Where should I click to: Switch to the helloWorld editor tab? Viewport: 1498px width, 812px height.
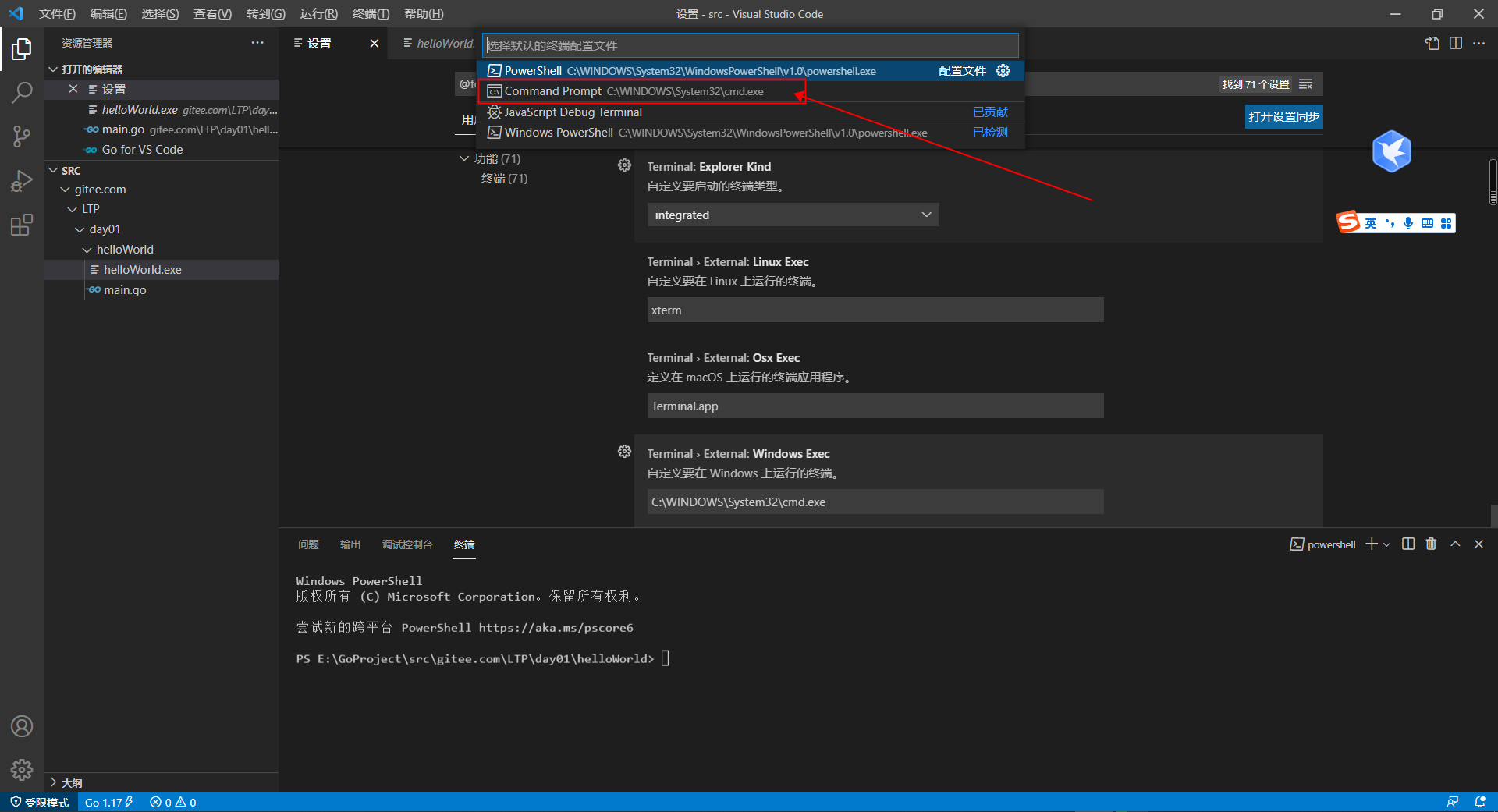coord(438,44)
